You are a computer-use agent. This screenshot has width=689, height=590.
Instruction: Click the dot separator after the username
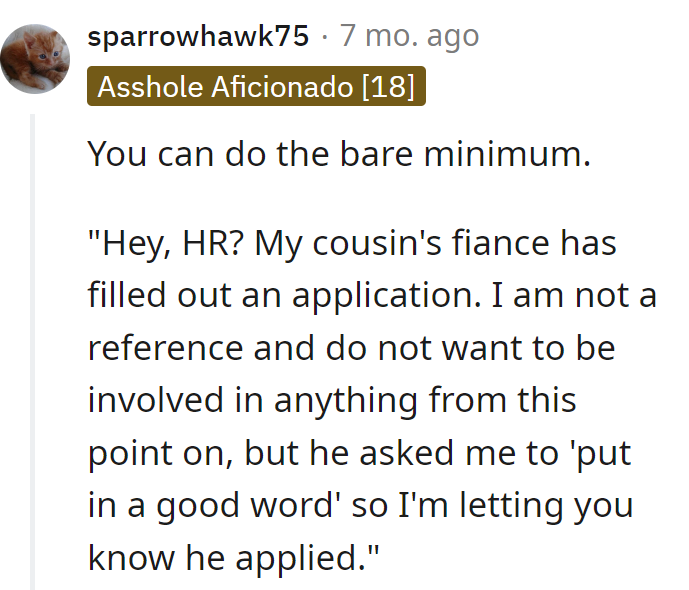coord(326,37)
